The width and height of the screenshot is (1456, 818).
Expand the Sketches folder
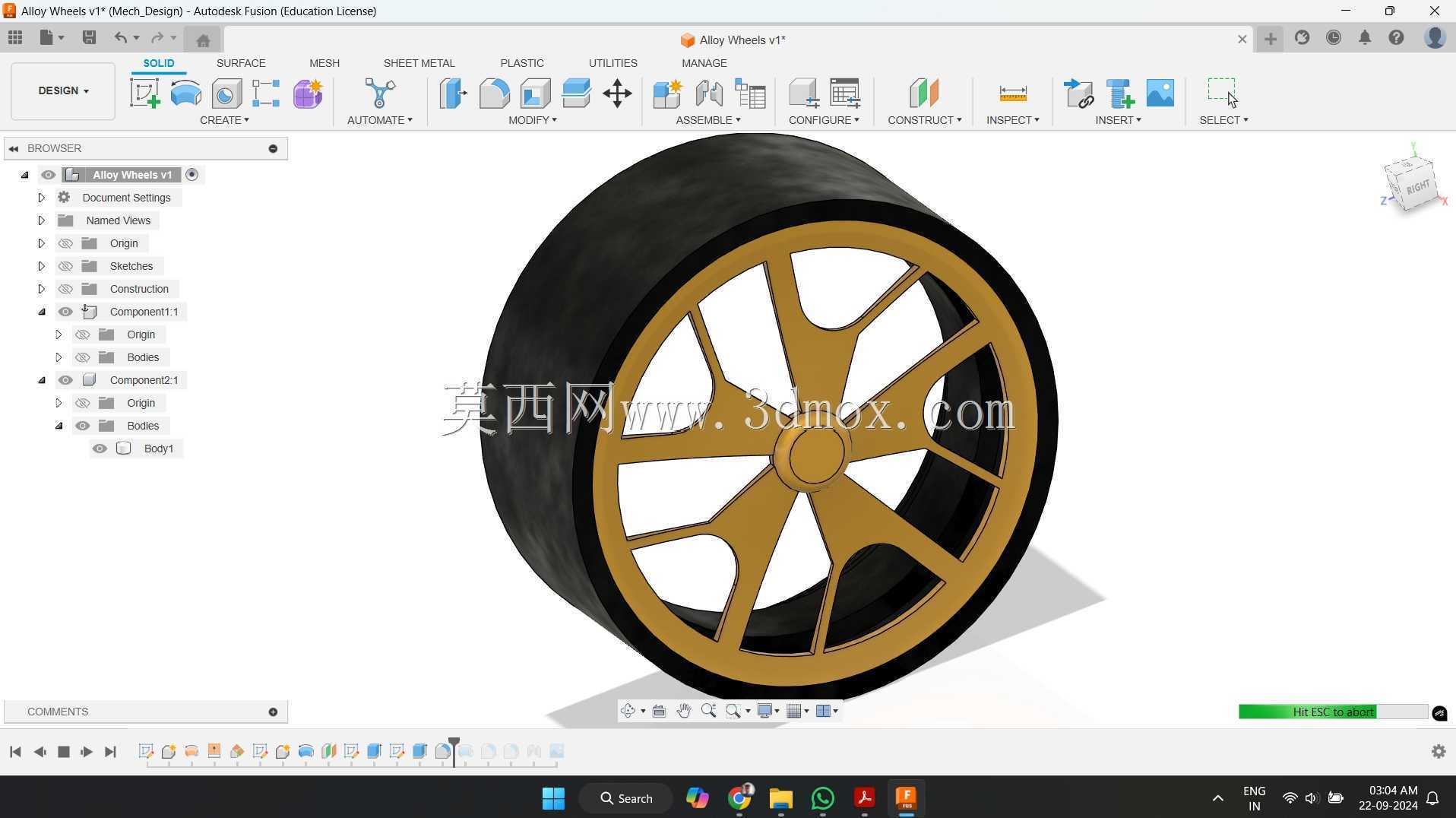coord(41,266)
